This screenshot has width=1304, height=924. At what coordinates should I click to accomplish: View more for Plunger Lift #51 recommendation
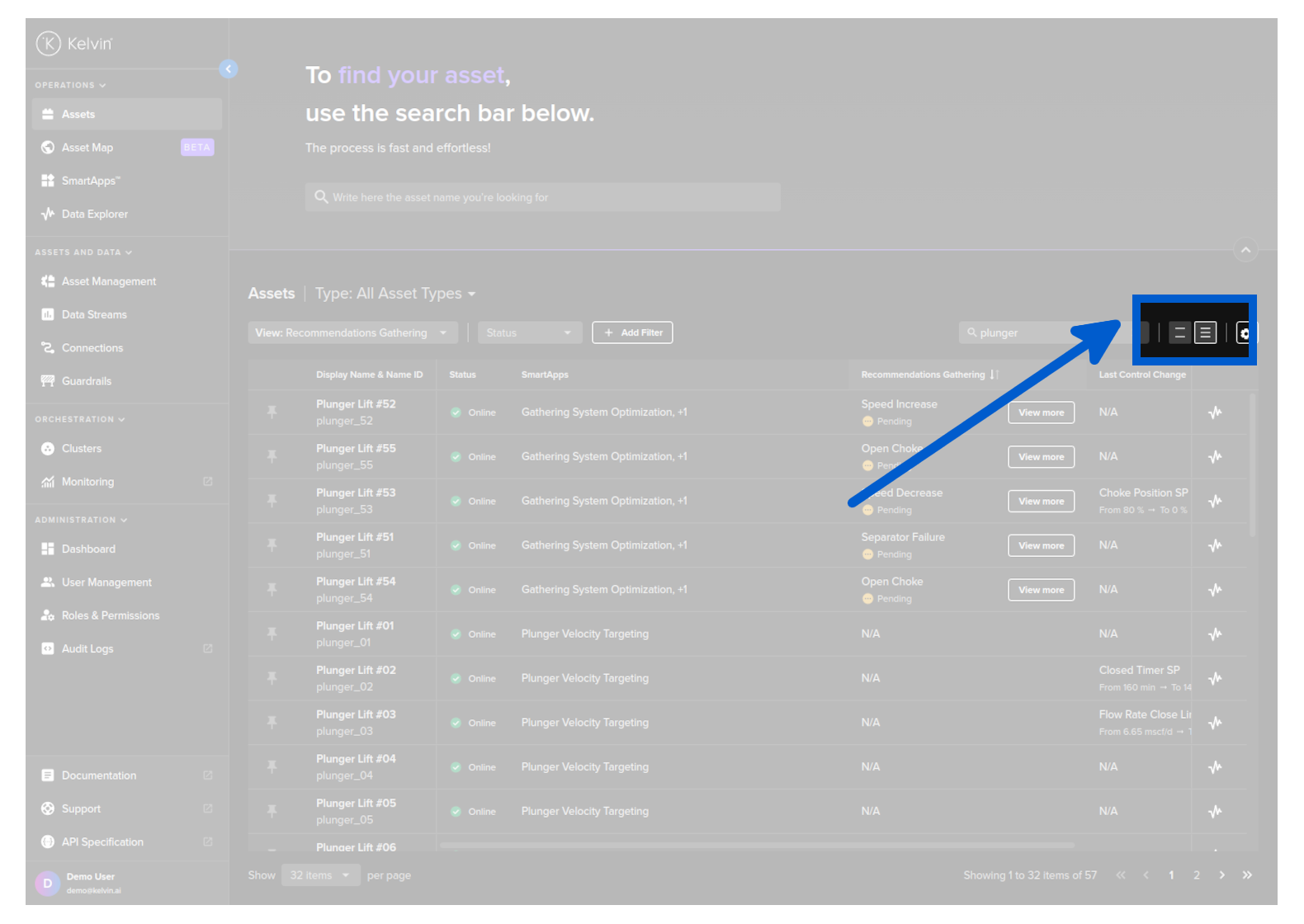click(1041, 545)
